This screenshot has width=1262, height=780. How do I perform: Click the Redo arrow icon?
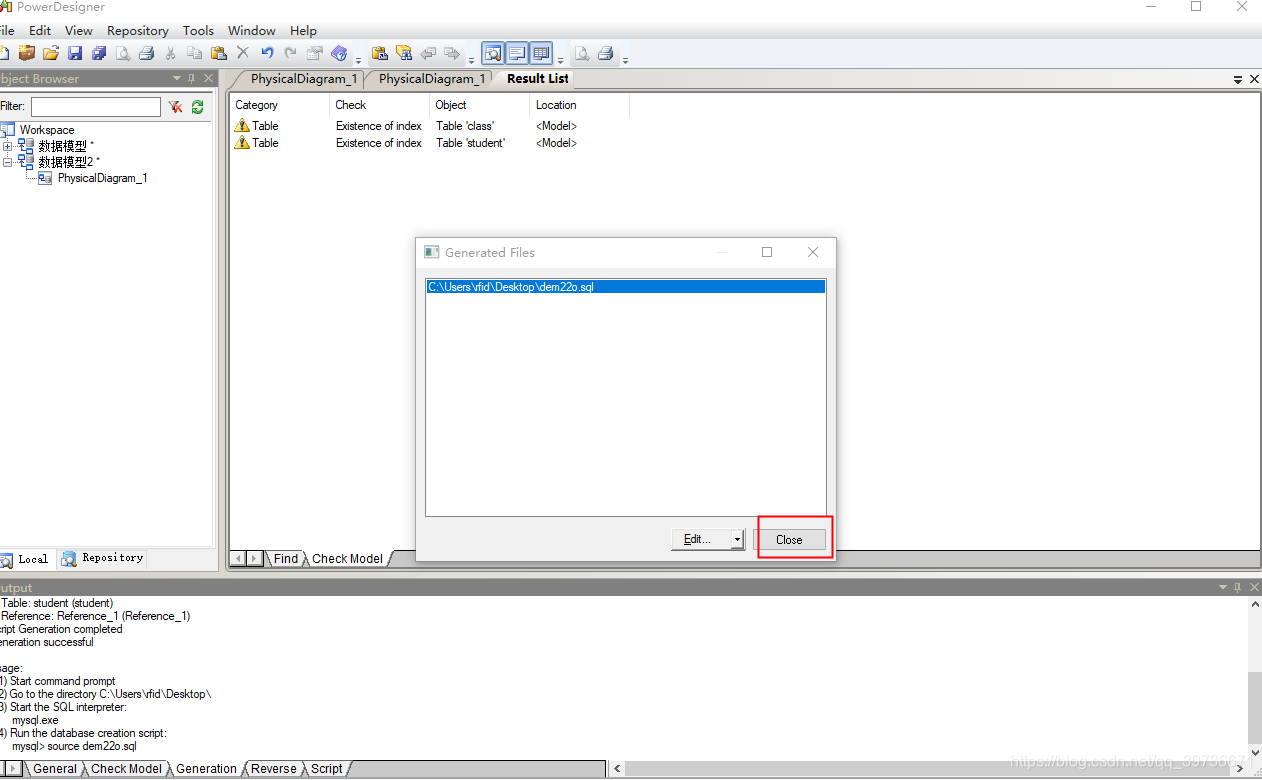(x=291, y=53)
